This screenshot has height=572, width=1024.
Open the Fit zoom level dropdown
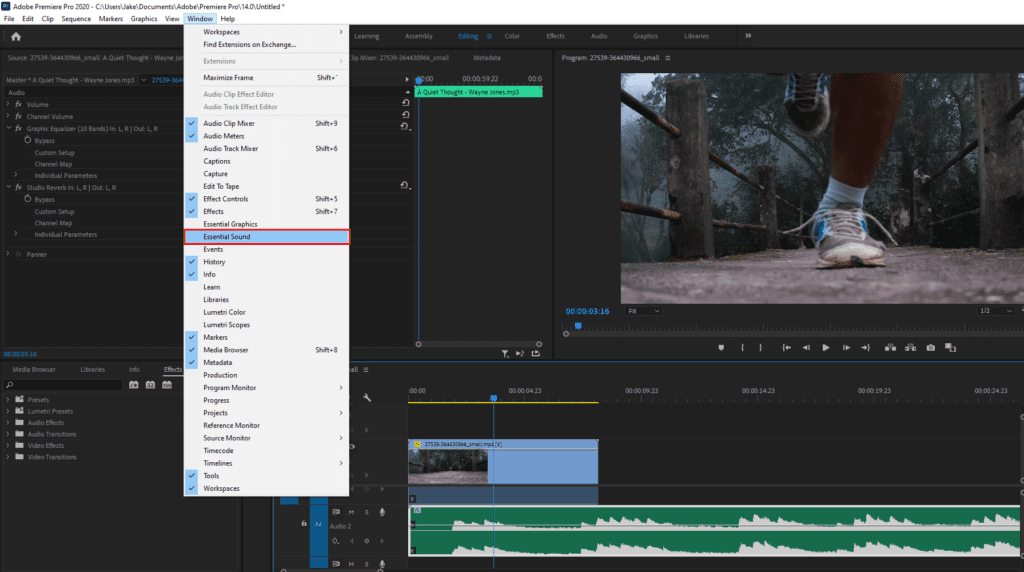[644, 311]
